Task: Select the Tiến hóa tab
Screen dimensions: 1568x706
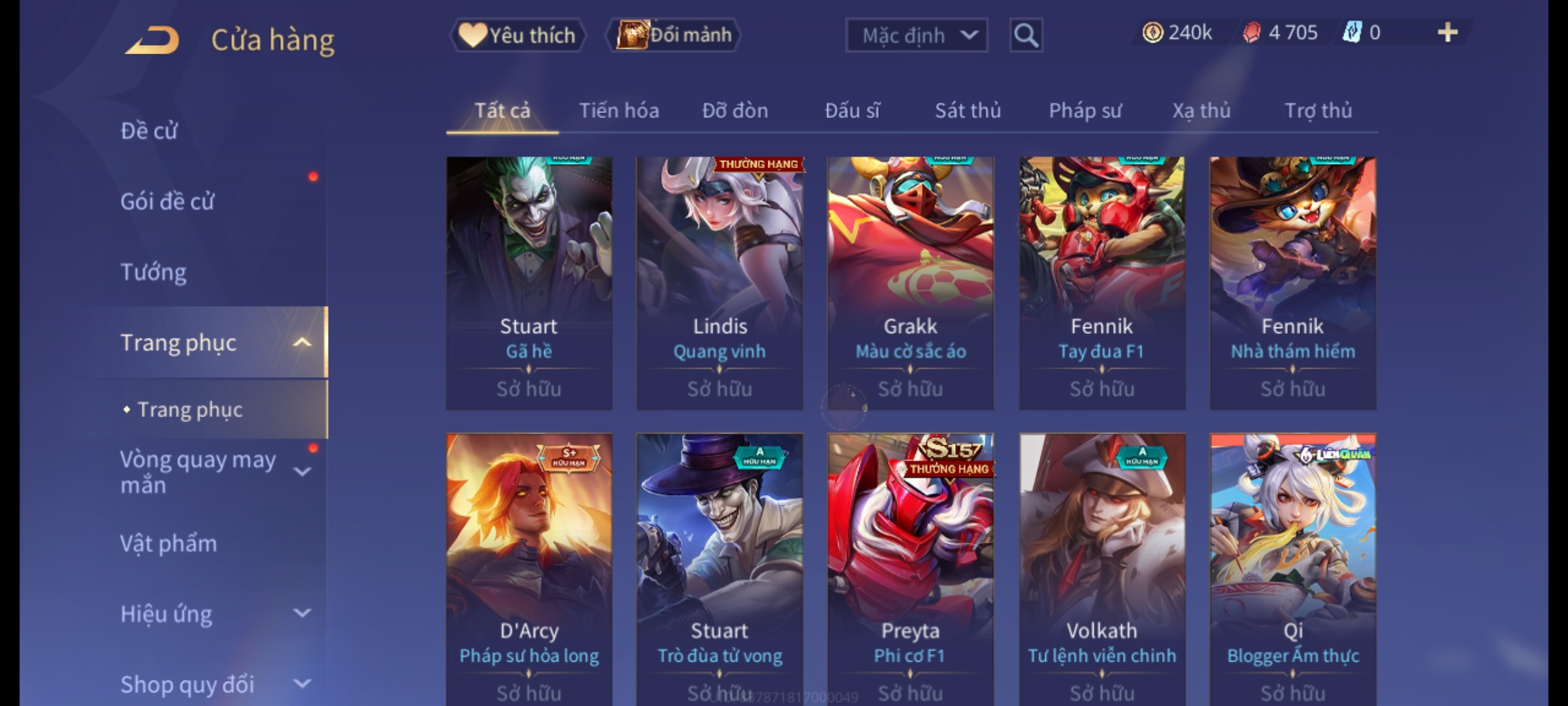Action: click(x=619, y=110)
